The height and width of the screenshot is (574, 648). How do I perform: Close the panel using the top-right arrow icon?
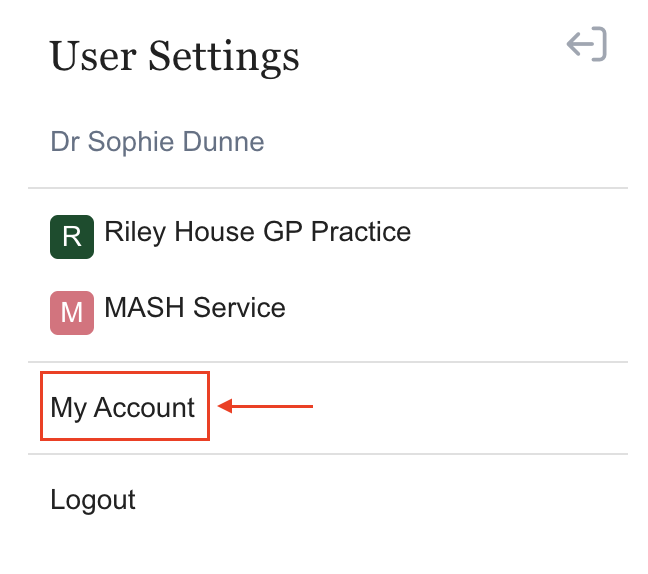click(x=587, y=45)
